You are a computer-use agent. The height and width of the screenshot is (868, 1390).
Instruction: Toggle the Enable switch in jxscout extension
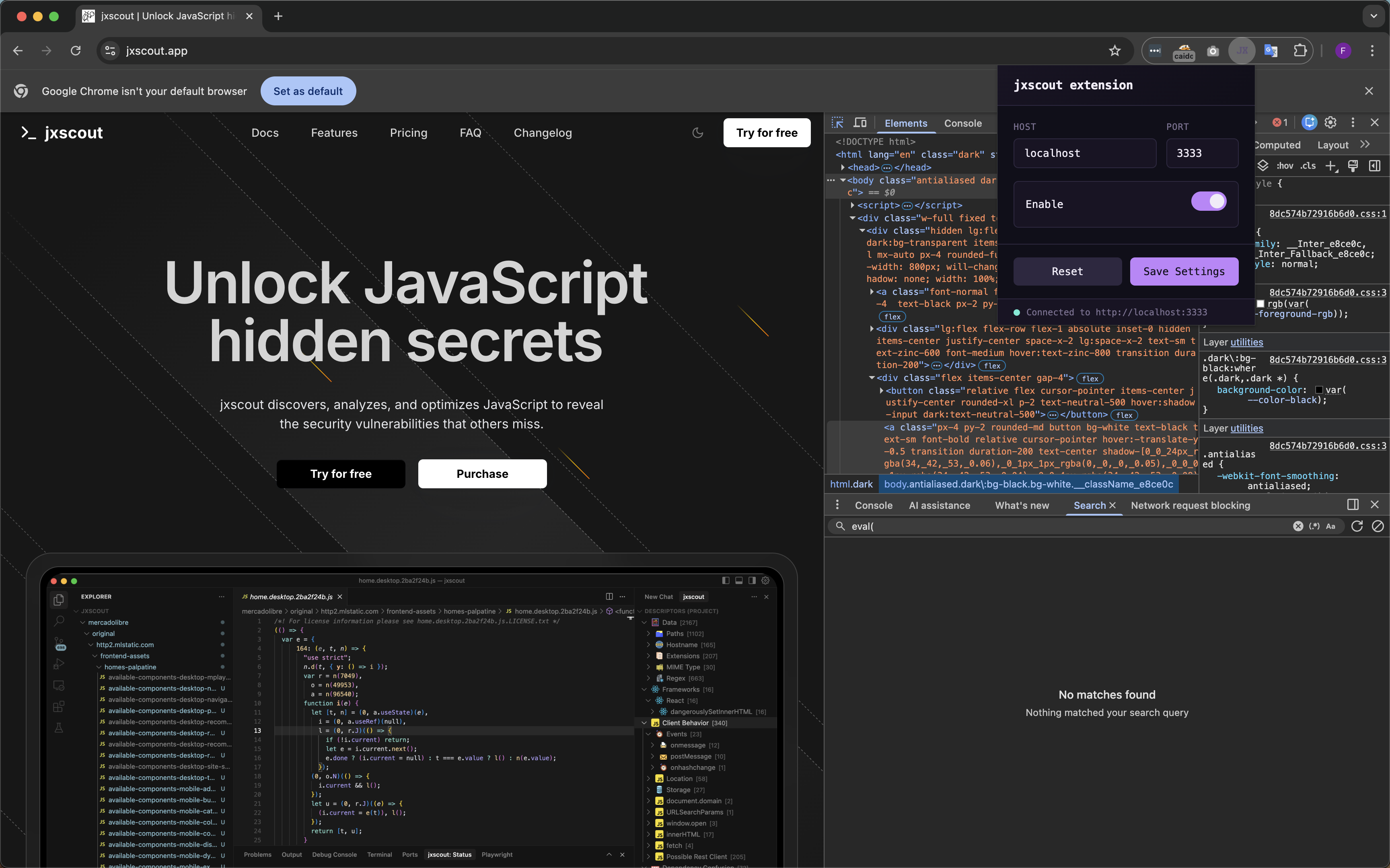pos(1209,202)
